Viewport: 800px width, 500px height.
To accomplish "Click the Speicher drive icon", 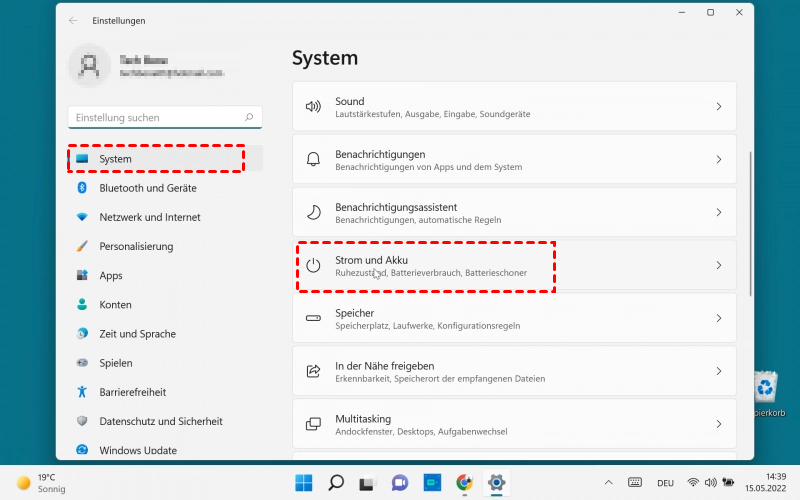I will click(313, 318).
